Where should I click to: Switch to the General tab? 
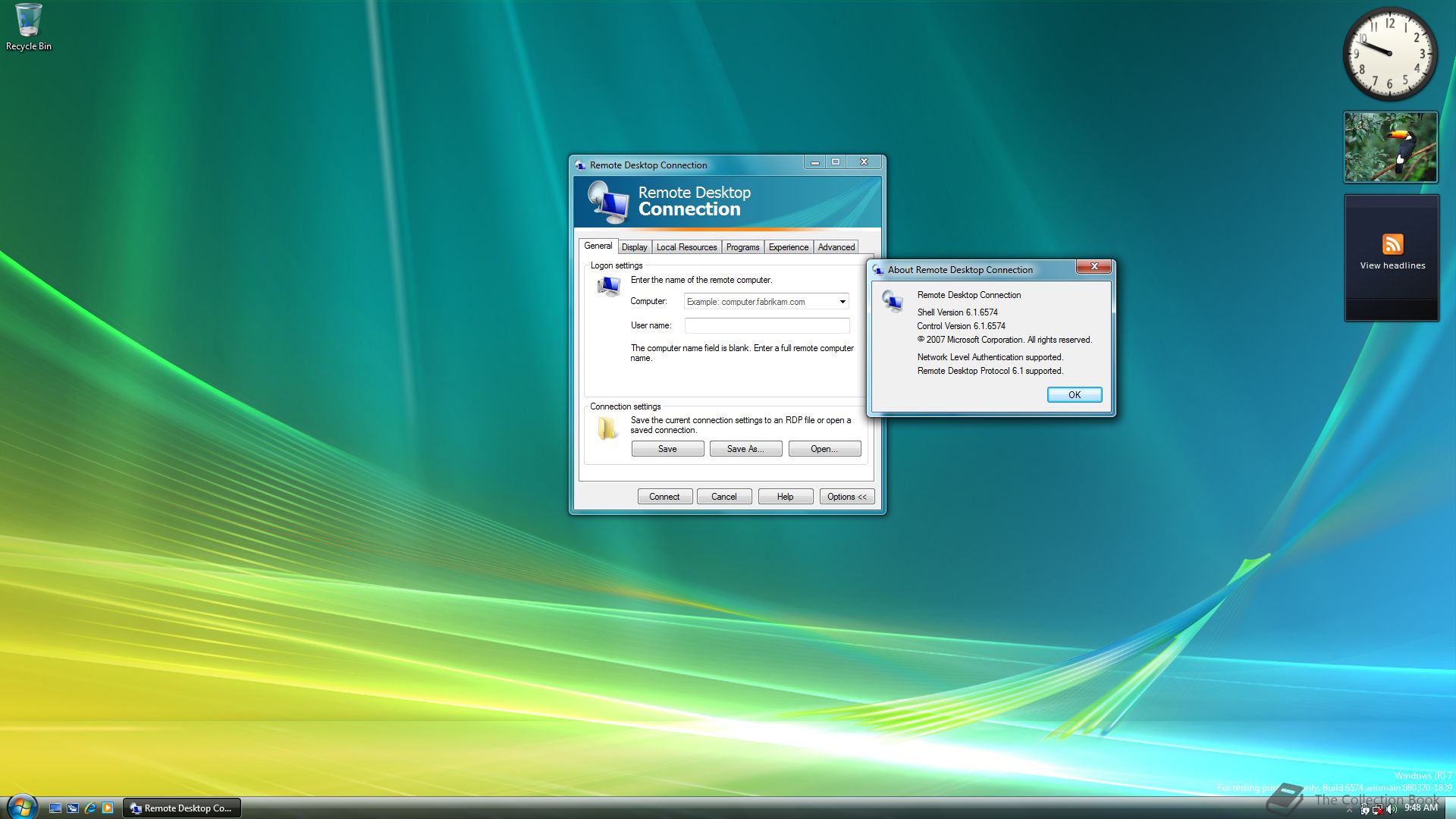point(598,246)
